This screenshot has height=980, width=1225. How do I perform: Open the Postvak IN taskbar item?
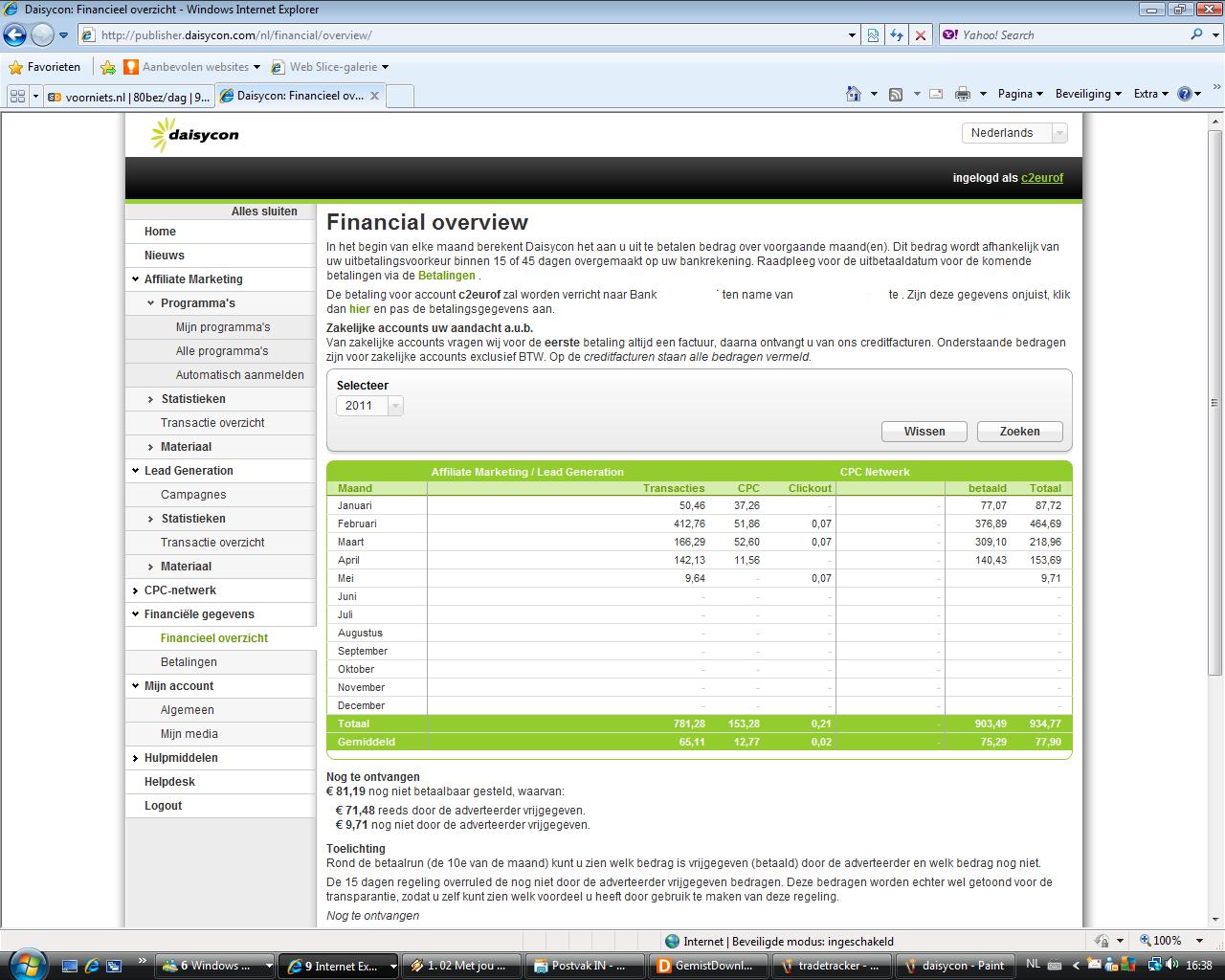click(x=586, y=966)
